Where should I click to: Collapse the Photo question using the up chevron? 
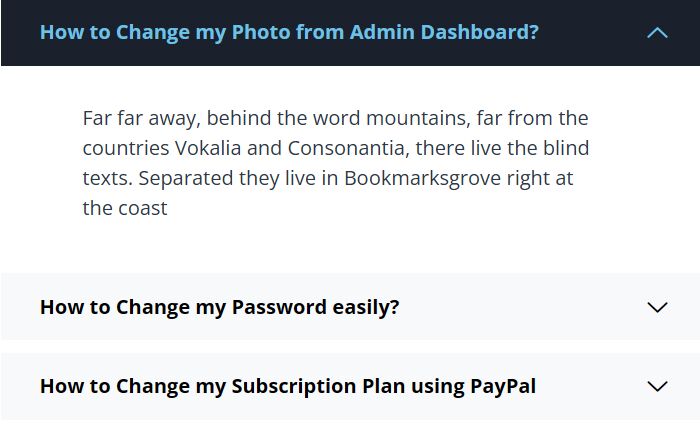click(657, 32)
